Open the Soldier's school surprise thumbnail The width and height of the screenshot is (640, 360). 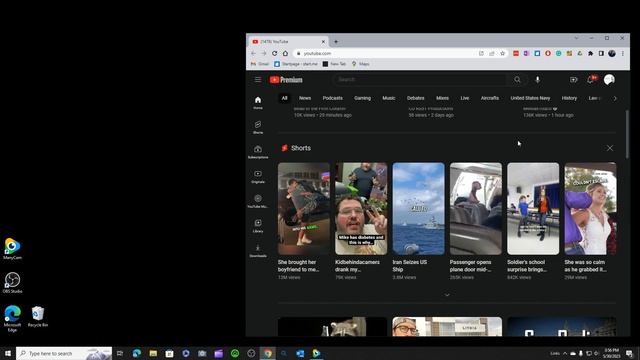(533, 209)
